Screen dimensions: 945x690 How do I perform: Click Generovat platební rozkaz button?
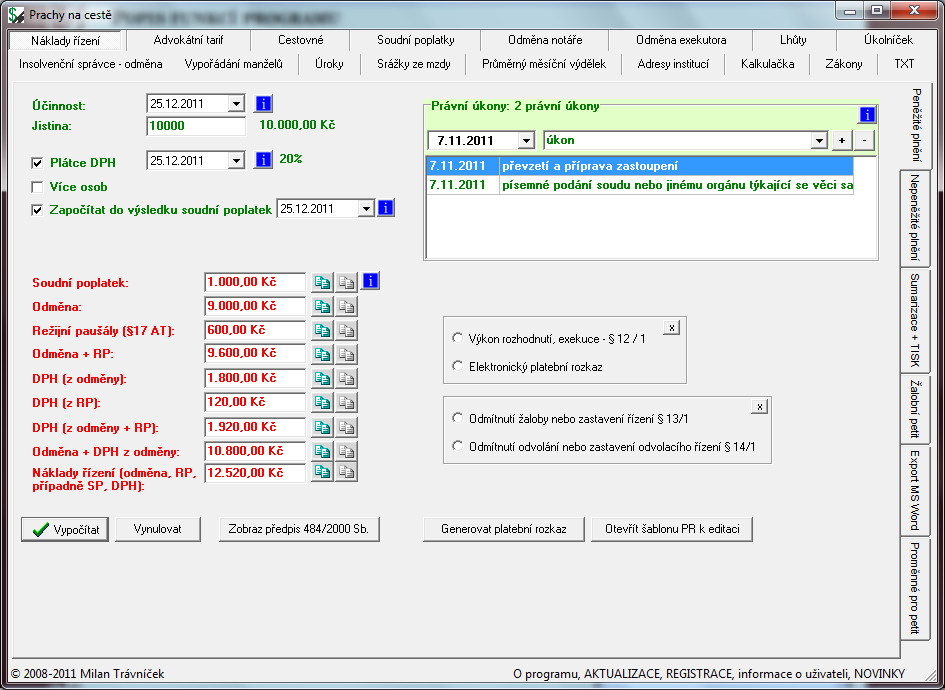click(504, 530)
